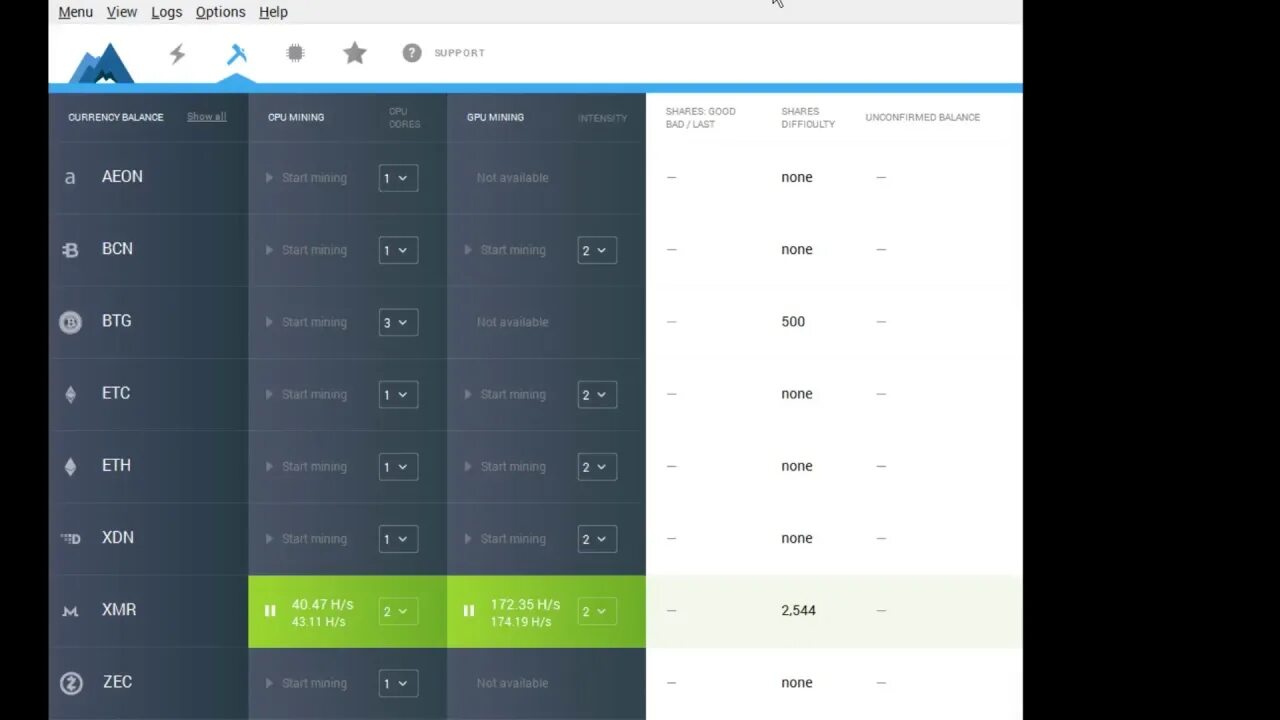
Task: Open ETC GPU intensity dropdown
Action: click(597, 394)
